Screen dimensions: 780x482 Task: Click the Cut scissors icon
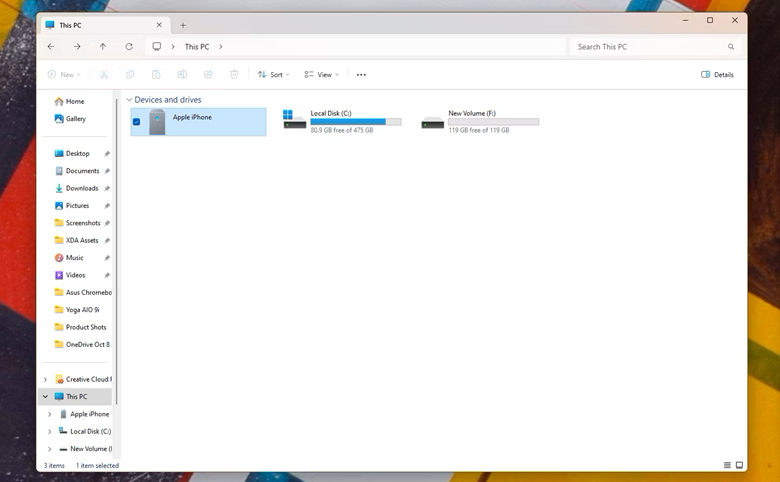coord(104,75)
